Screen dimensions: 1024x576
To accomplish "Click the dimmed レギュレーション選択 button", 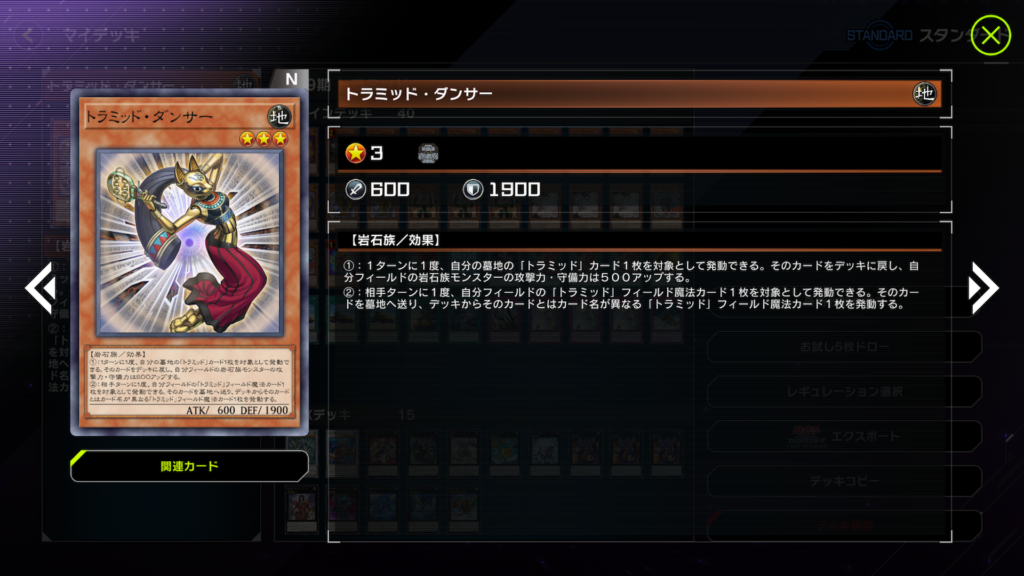I will 844,391.
